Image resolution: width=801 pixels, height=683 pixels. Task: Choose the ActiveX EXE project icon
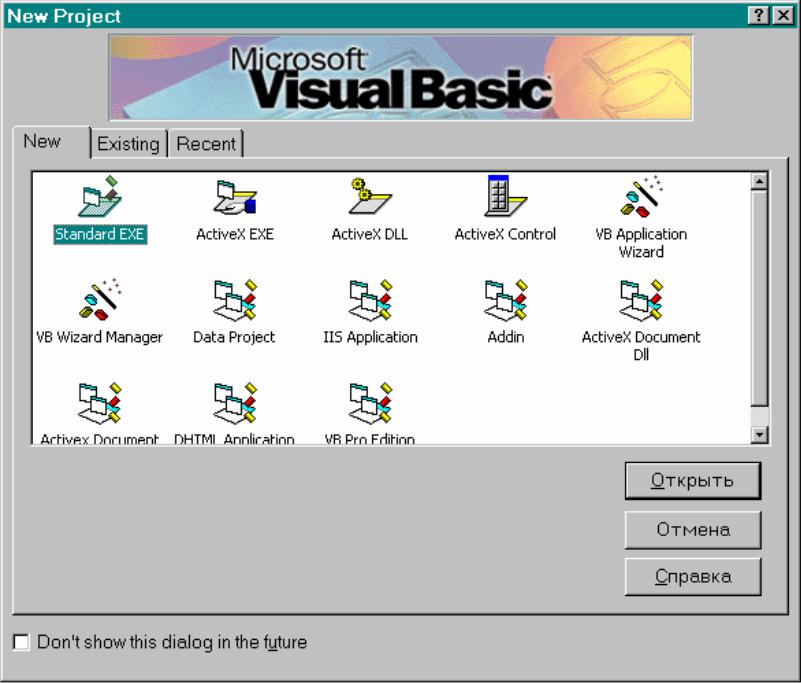coord(235,196)
